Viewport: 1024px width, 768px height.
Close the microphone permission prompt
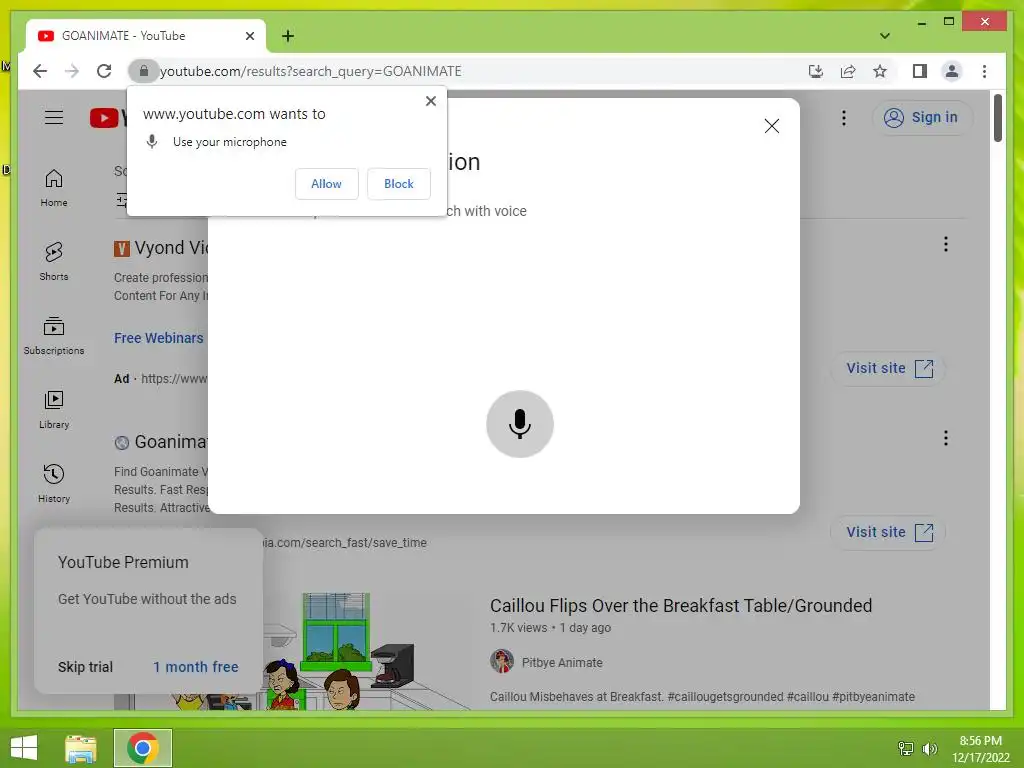pyautogui.click(x=430, y=101)
